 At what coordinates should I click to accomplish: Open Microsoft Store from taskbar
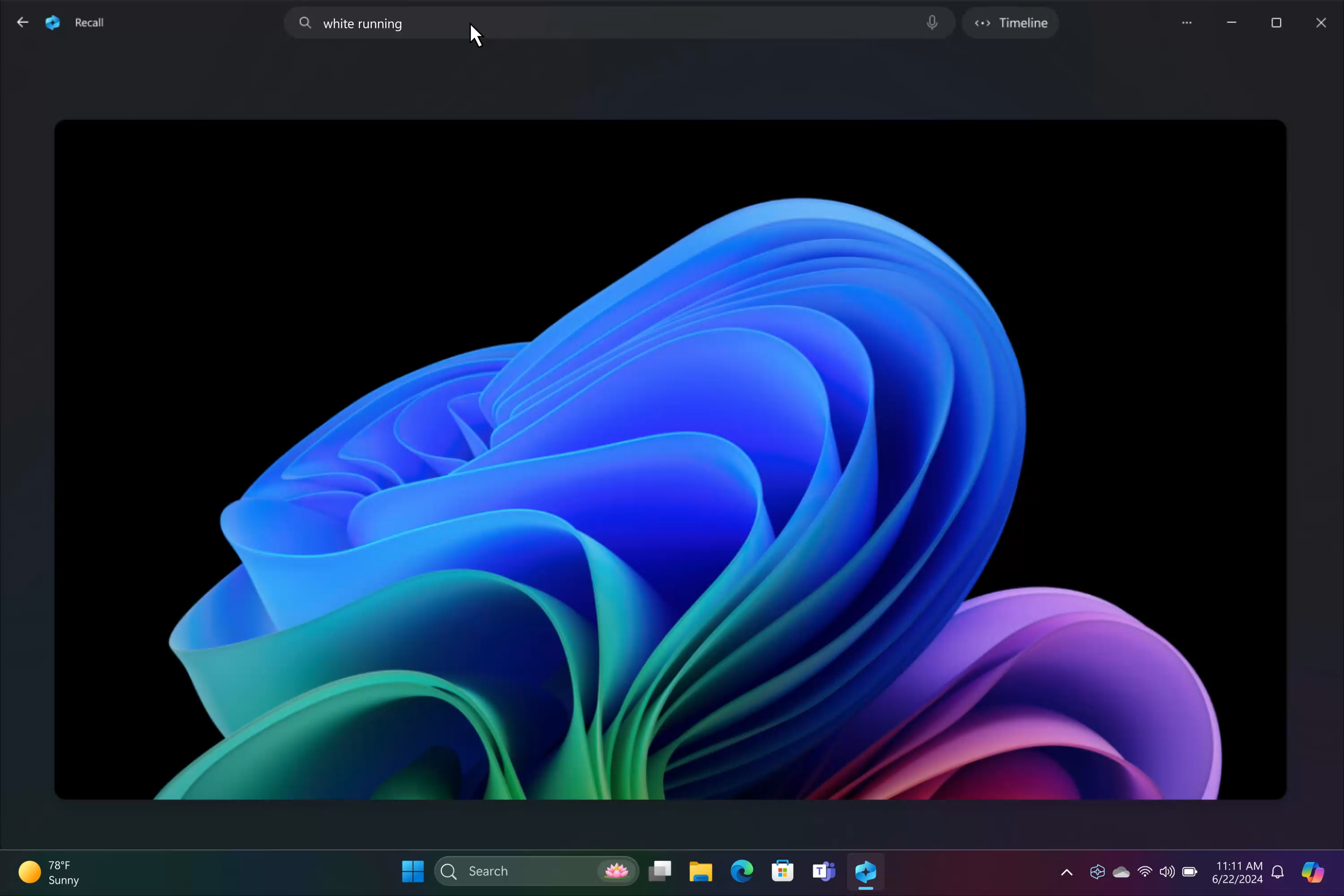coord(782,871)
